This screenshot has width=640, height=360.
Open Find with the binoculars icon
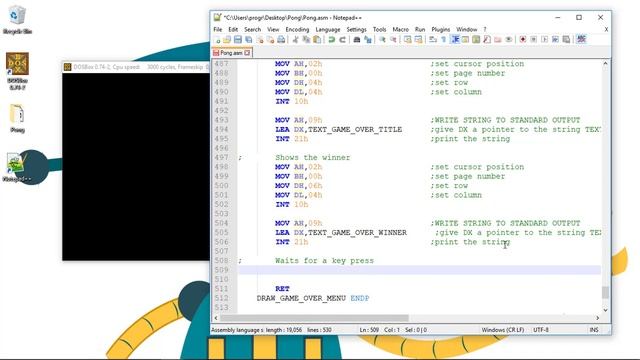click(x=356, y=40)
